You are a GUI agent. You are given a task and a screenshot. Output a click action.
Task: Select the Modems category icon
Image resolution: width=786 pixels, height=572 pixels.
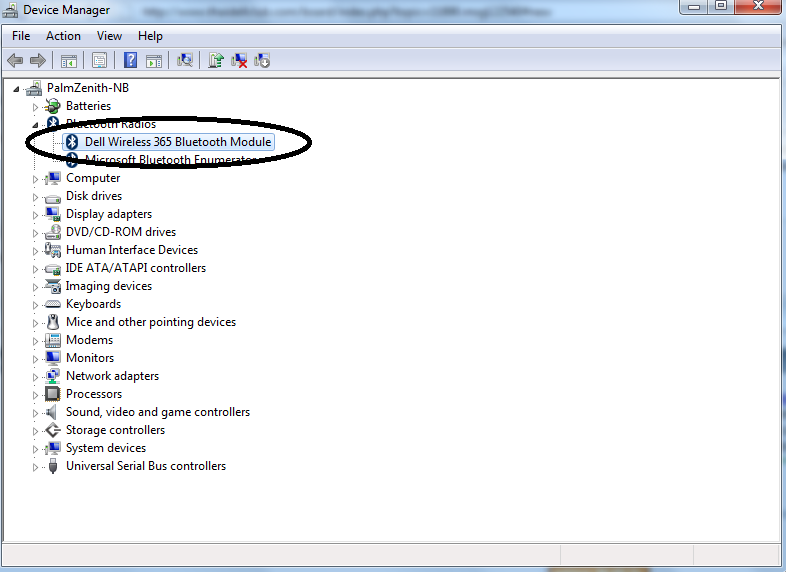(x=53, y=340)
